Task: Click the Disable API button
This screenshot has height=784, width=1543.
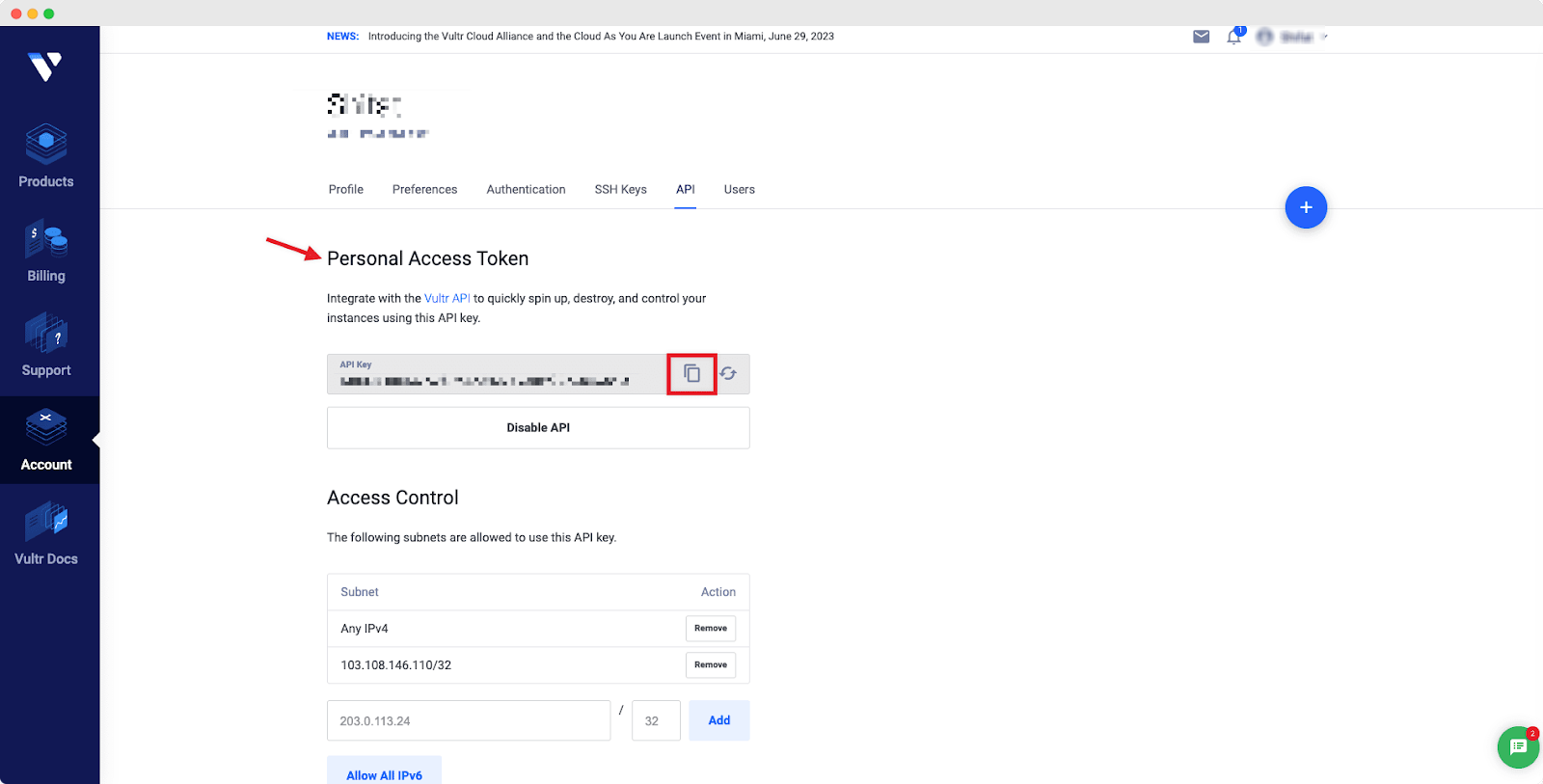Action: [x=537, y=426]
